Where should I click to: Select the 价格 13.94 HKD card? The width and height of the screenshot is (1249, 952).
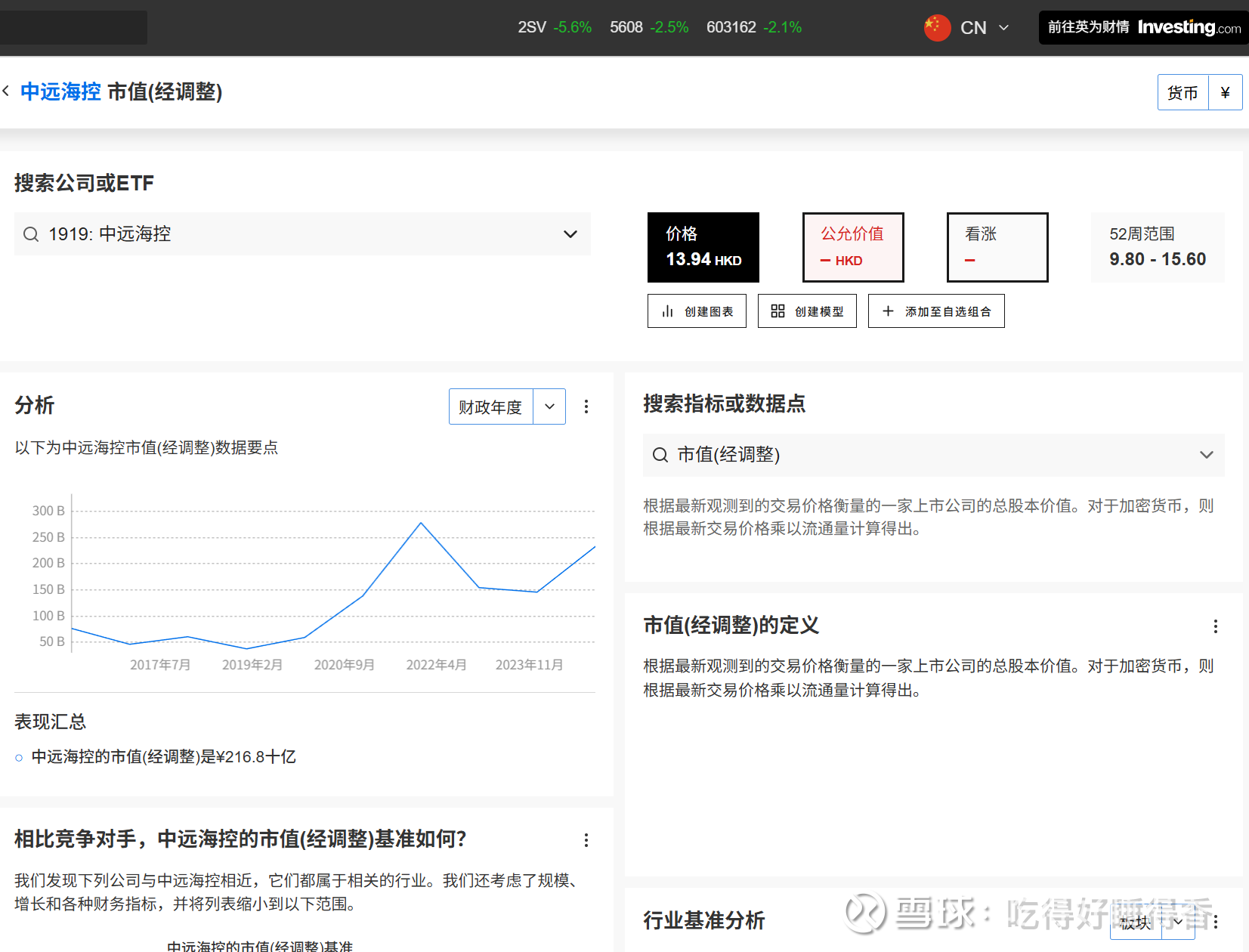point(703,247)
